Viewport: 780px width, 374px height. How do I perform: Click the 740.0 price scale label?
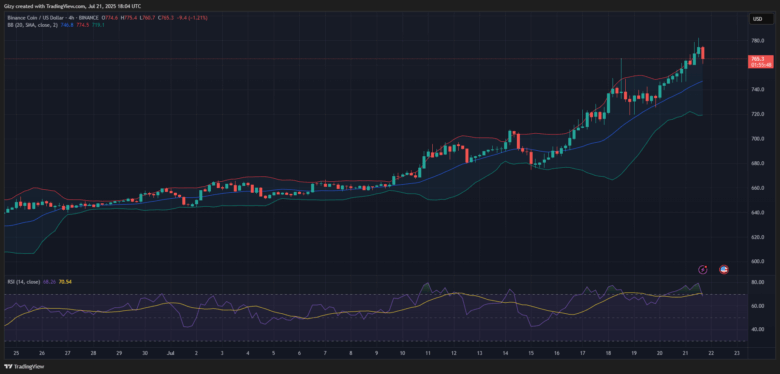click(758, 90)
